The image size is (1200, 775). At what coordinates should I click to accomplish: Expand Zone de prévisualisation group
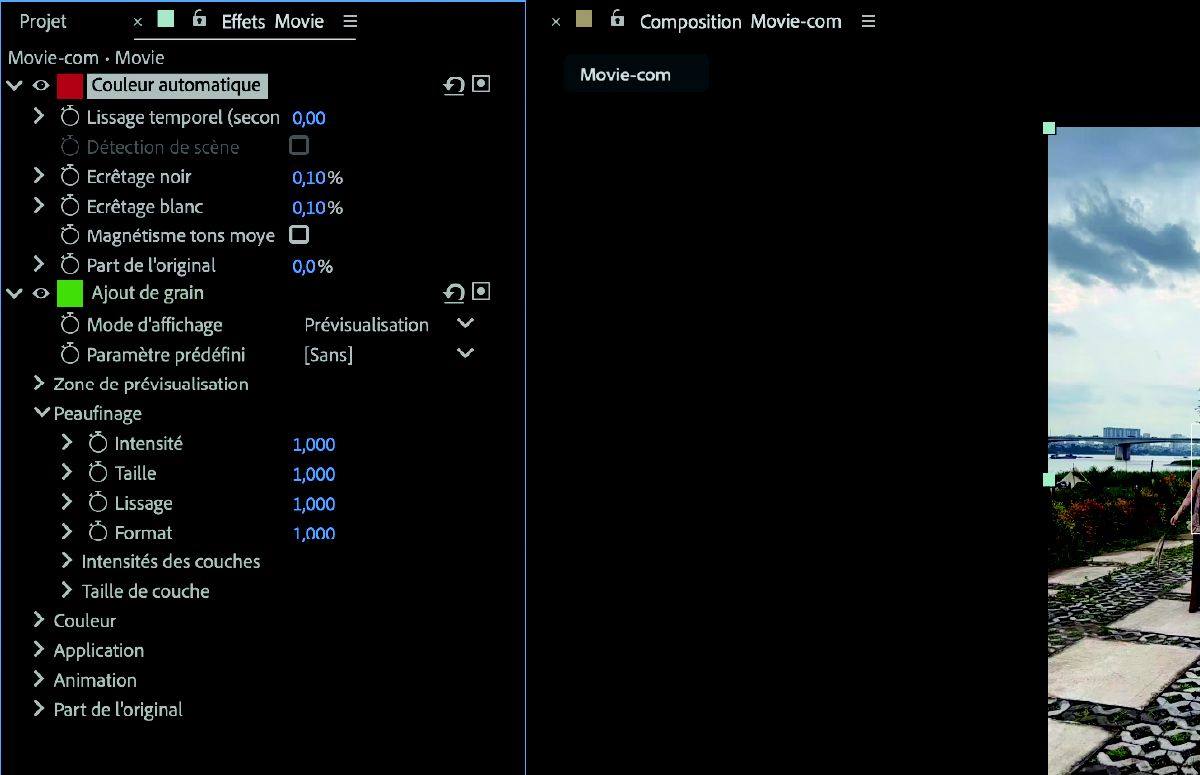39,383
